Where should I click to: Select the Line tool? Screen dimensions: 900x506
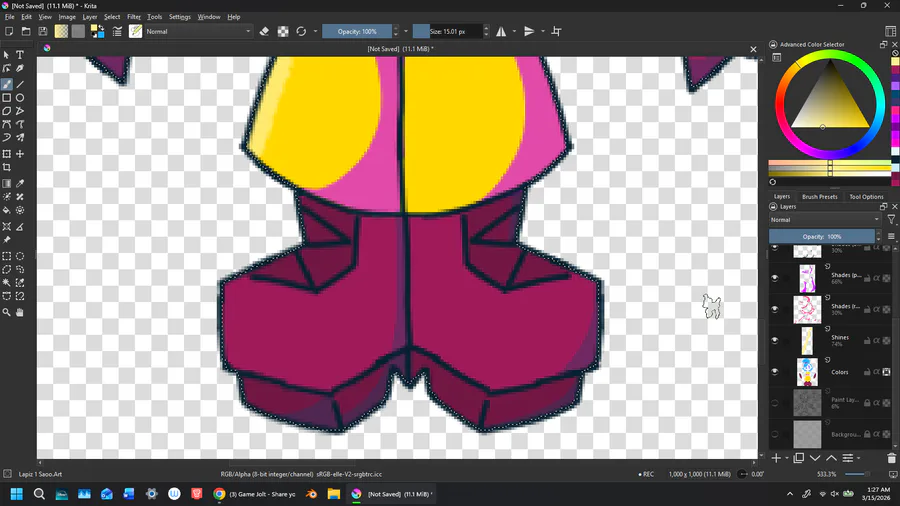coord(20,84)
